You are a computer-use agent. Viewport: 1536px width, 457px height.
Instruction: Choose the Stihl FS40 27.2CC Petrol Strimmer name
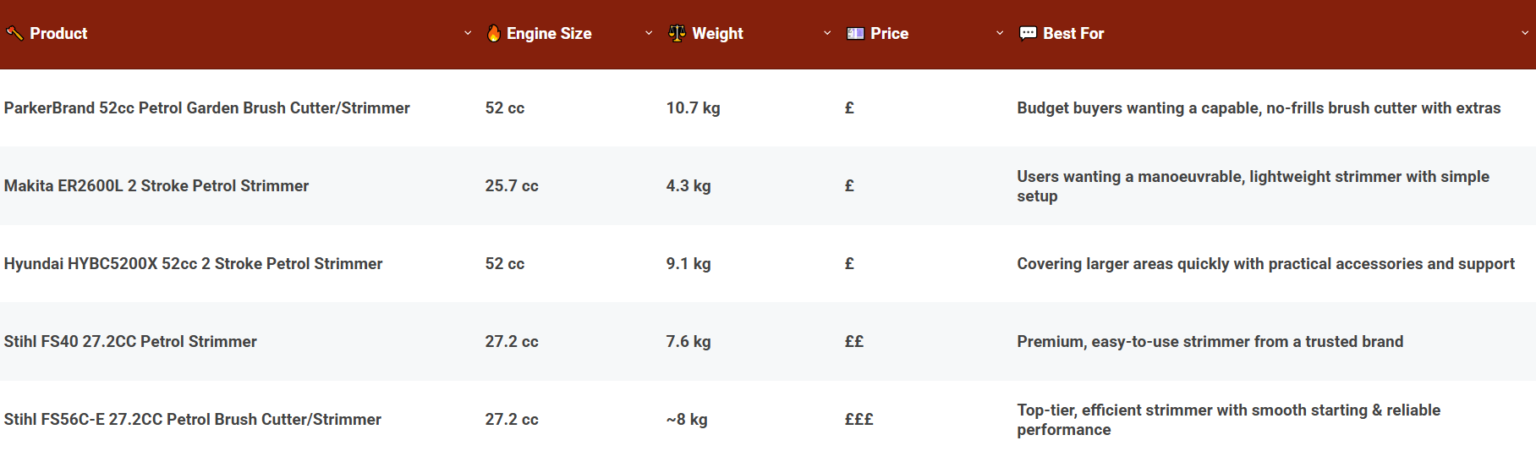(x=130, y=342)
